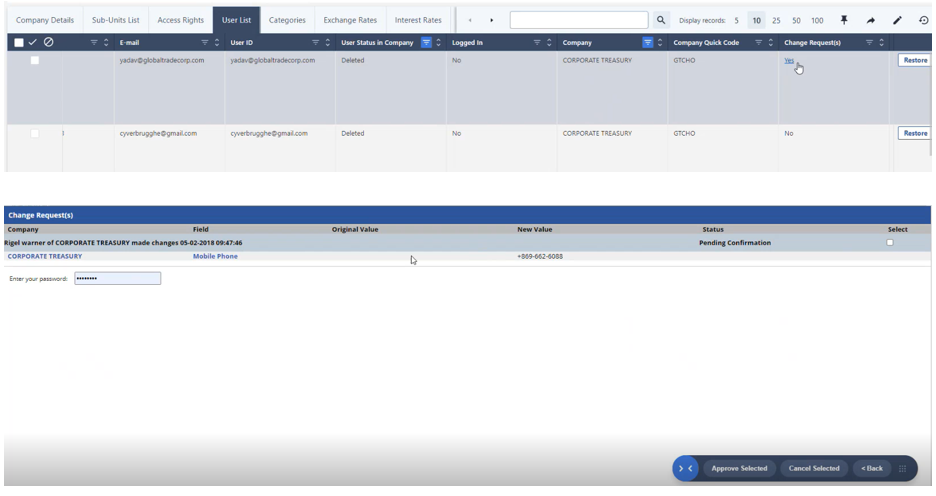Click the Back button
Viewport: 936px width, 496px height.
pyautogui.click(x=872, y=469)
